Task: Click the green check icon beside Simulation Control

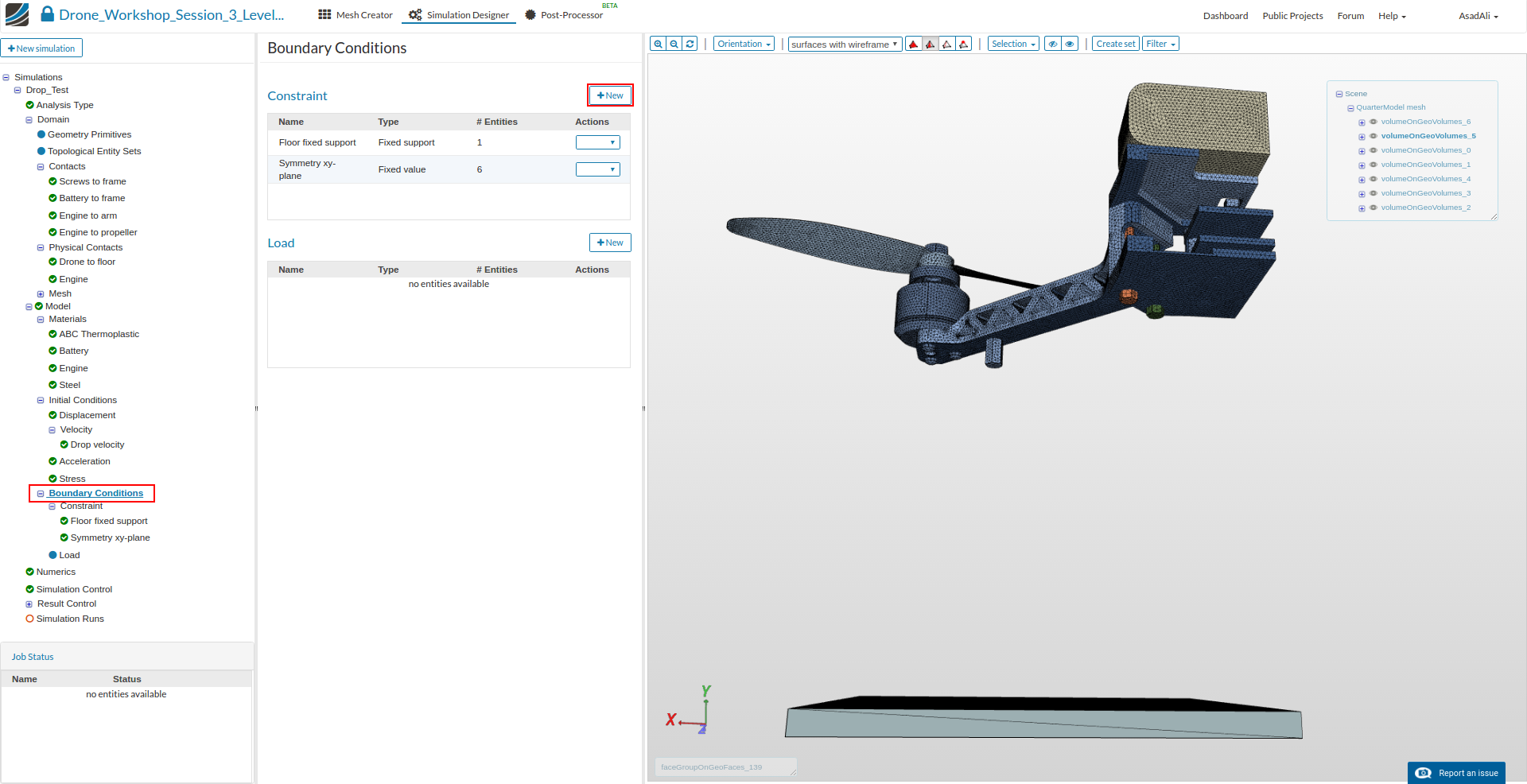Action: tap(29, 589)
